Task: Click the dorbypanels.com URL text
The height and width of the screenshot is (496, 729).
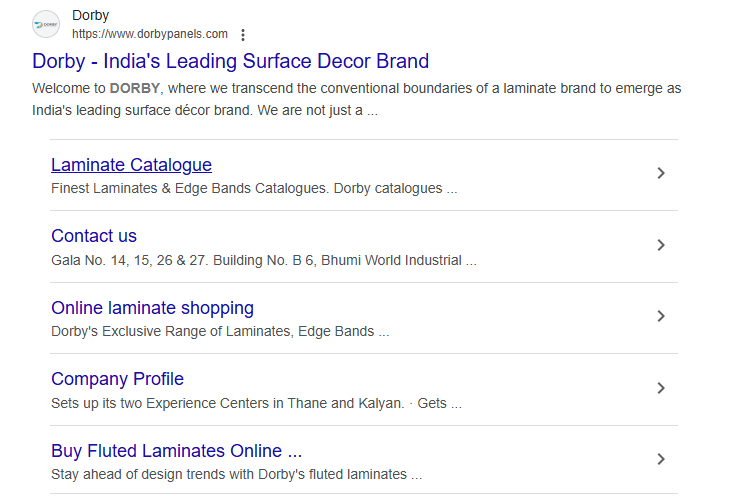Action: click(150, 34)
